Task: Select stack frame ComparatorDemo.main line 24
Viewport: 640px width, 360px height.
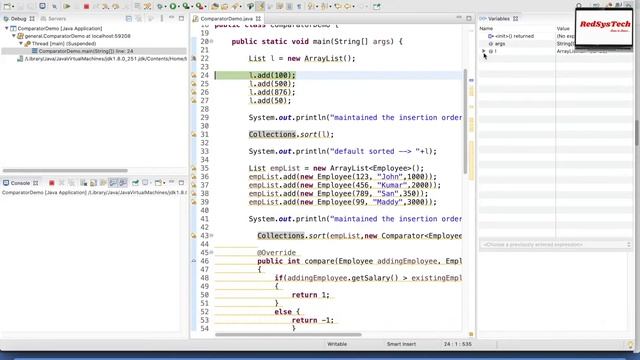Action: click(86, 51)
